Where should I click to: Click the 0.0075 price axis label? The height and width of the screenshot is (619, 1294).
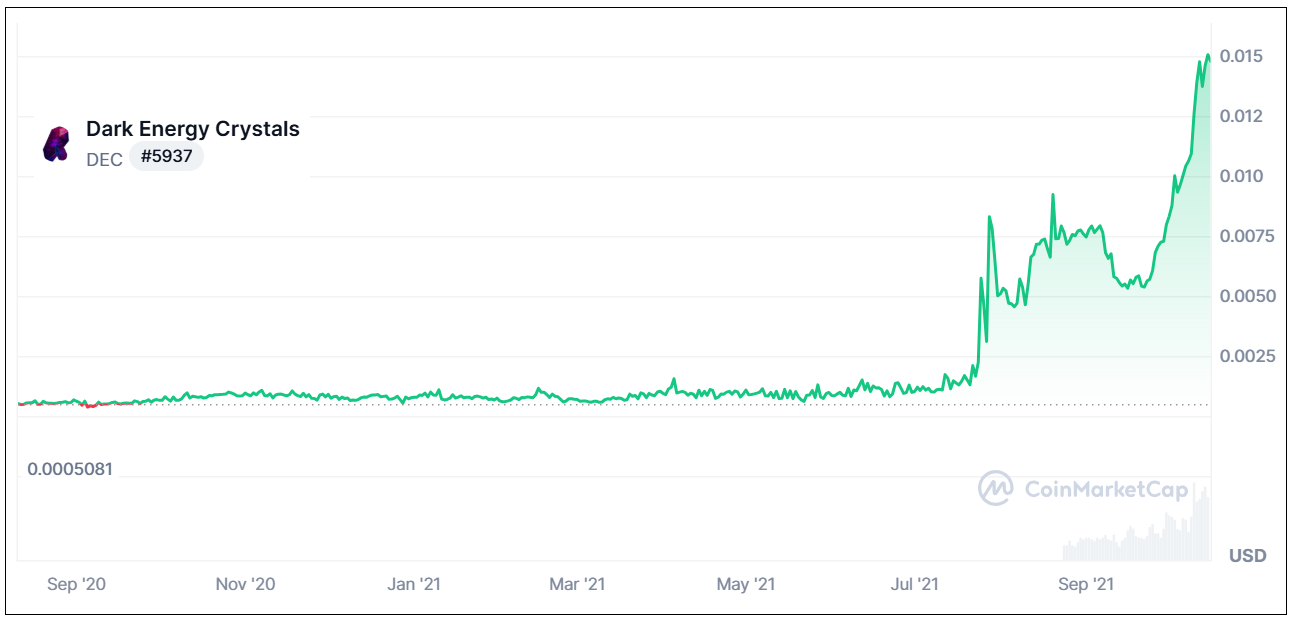point(1245,236)
